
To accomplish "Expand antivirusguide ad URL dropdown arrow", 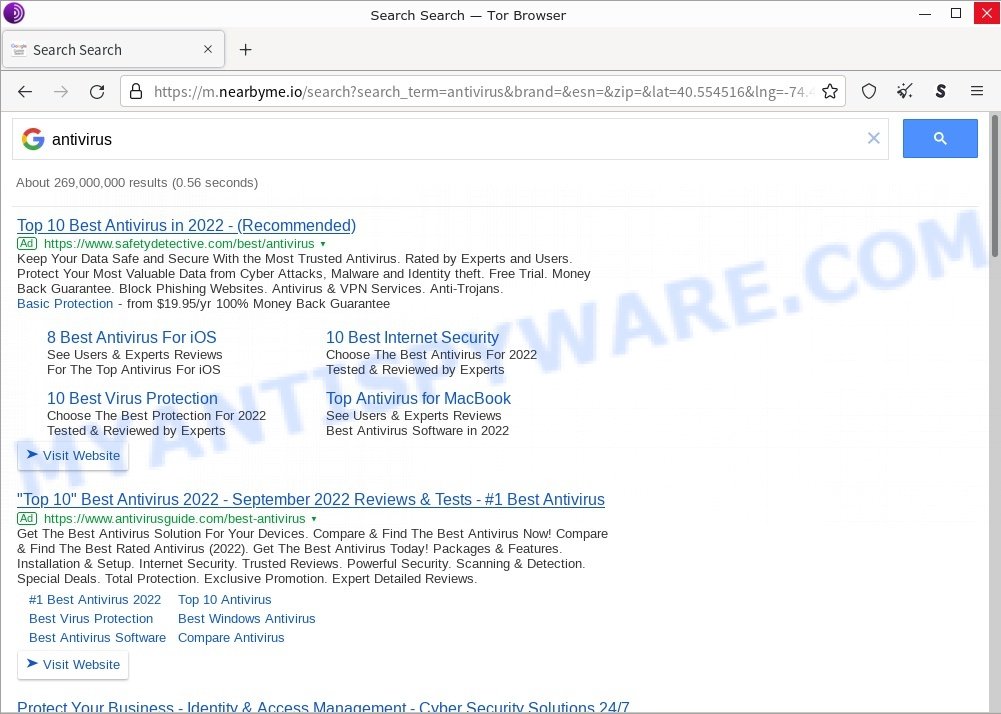I will (x=313, y=519).
